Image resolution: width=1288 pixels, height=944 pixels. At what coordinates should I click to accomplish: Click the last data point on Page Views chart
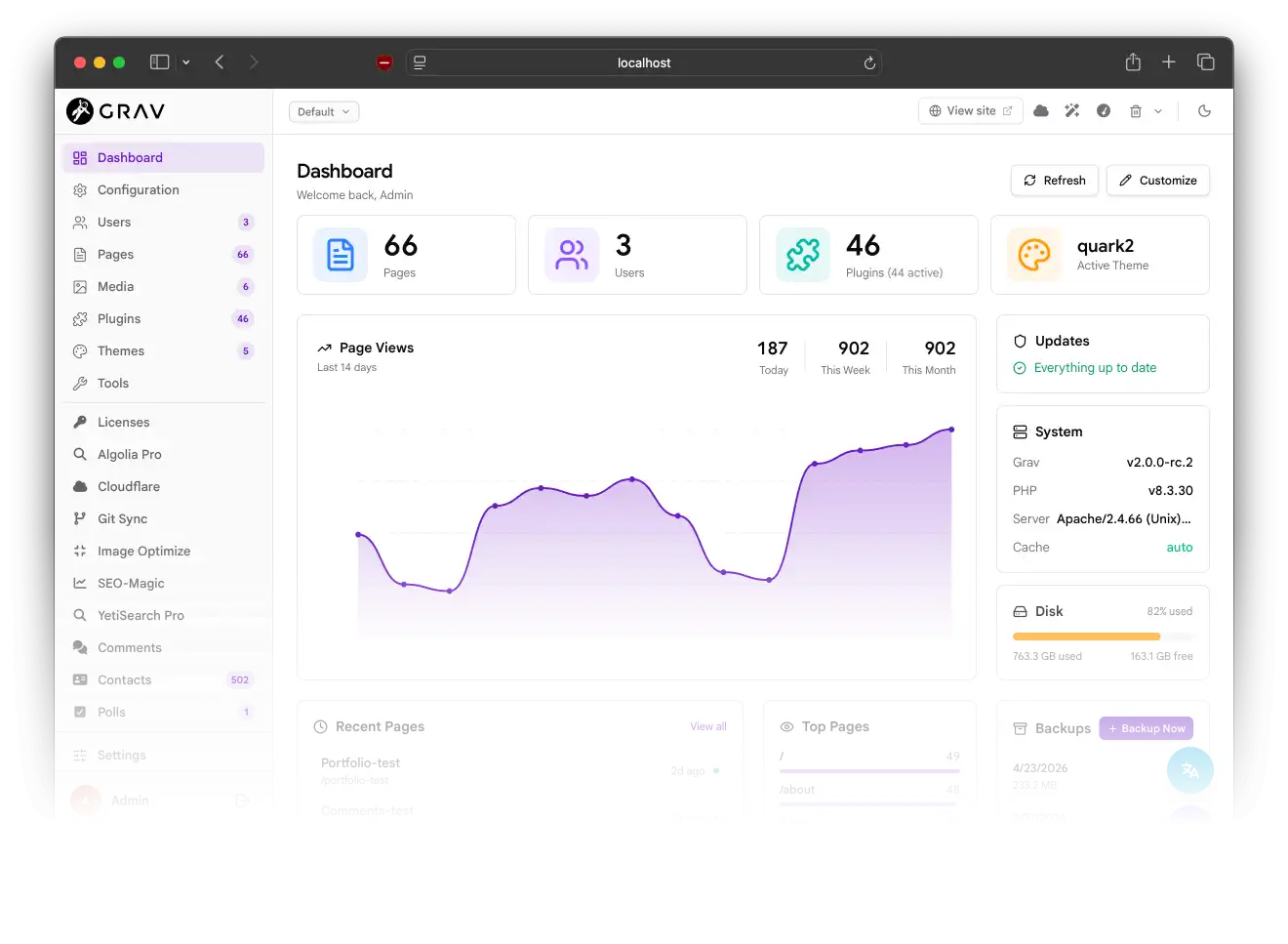pyautogui.click(x=951, y=430)
